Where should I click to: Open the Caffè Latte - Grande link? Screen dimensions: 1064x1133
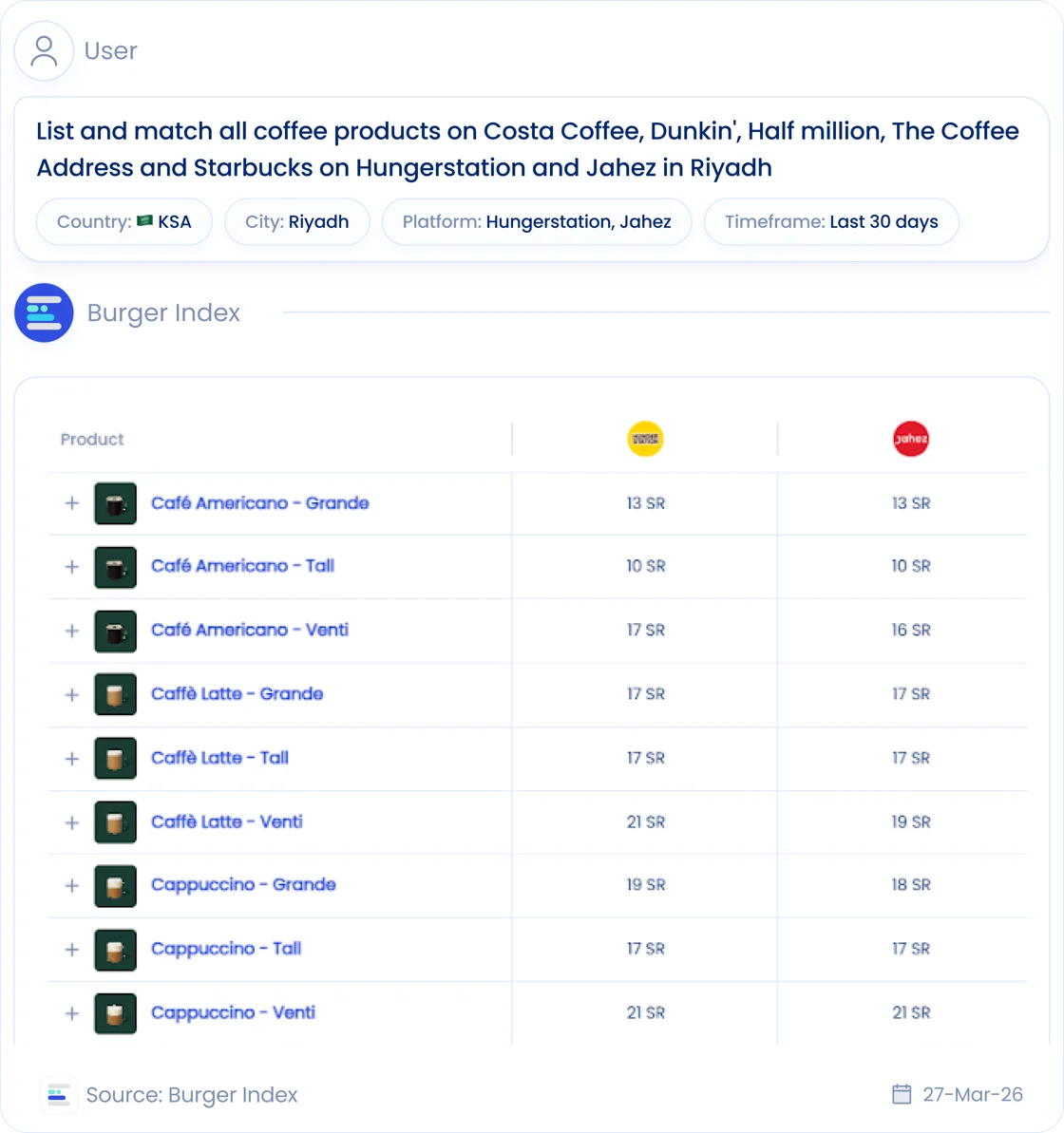pos(237,693)
